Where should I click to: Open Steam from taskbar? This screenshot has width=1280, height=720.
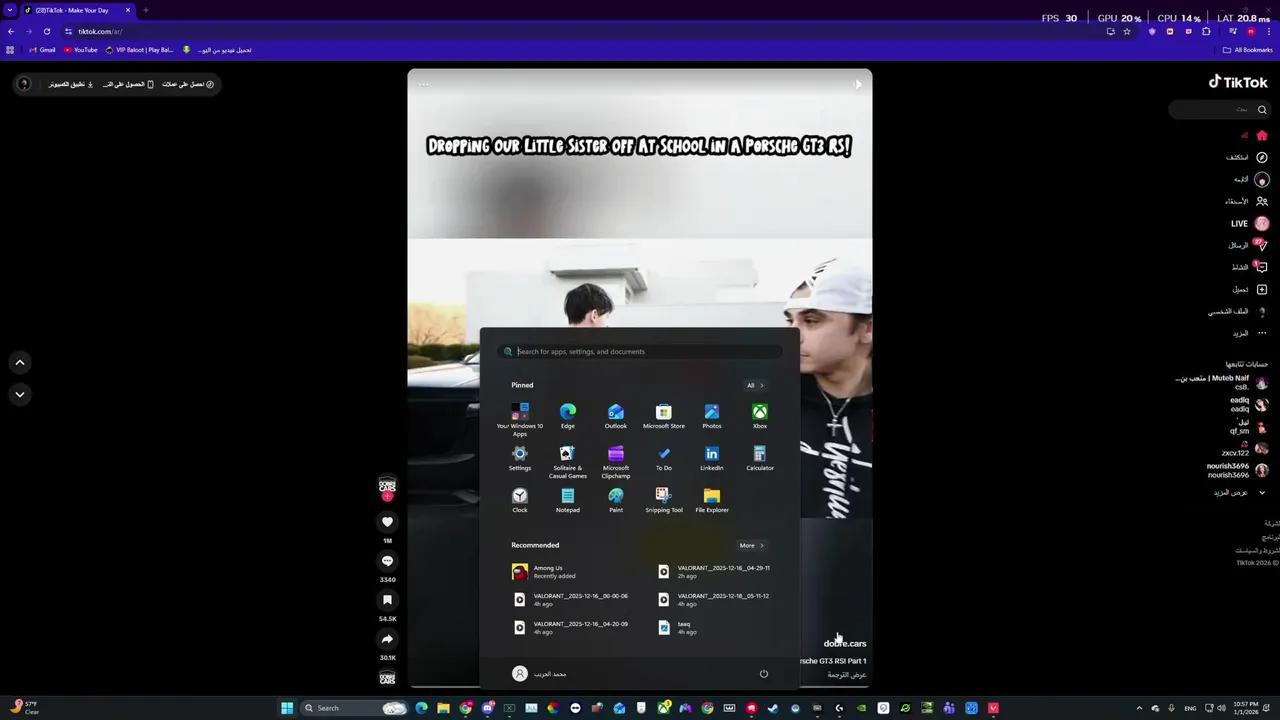click(x=773, y=708)
